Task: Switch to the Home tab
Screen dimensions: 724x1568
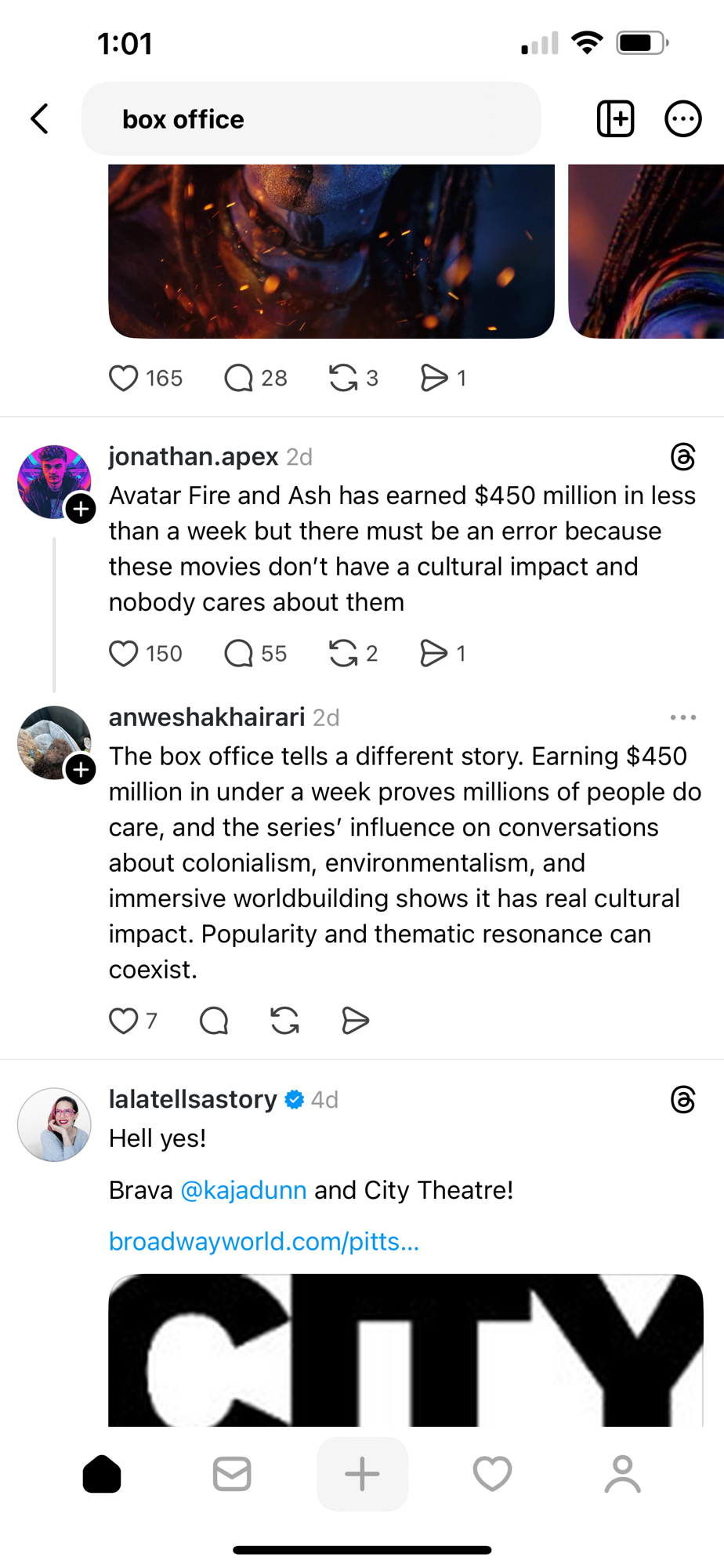Action: pos(102,1475)
